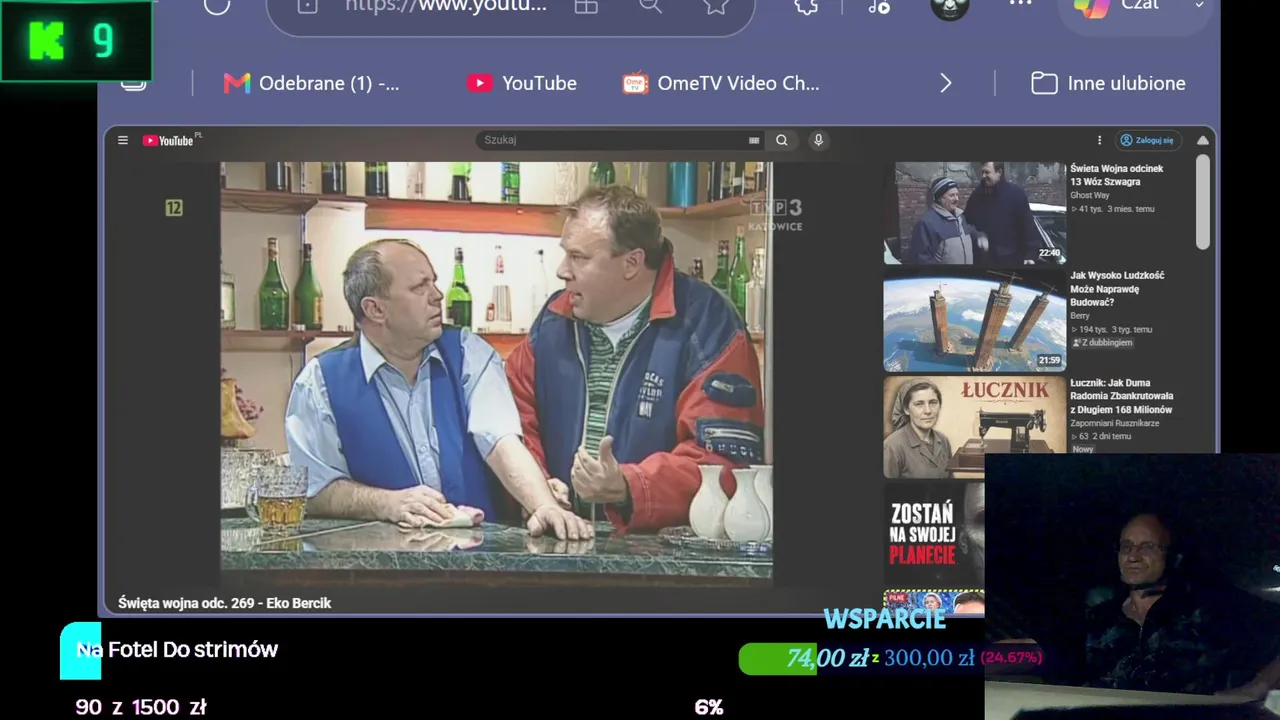The image size is (1280, 720).
Task: Expand the chevron next to Czat
Action: [1200, 6]
